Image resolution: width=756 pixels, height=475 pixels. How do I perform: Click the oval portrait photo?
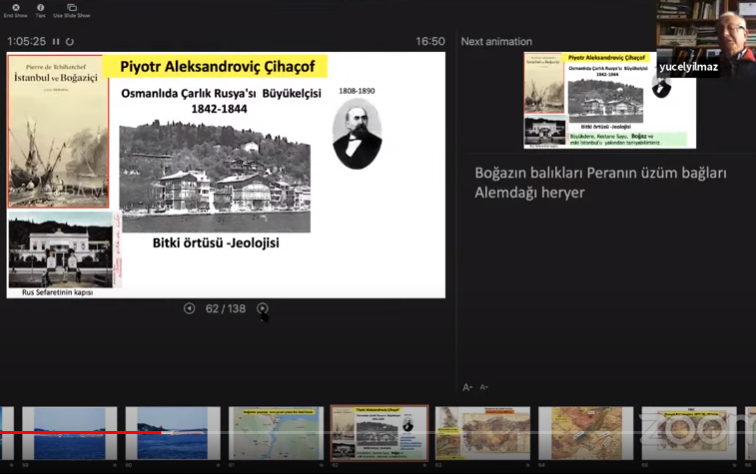click(x=357, y=134)
